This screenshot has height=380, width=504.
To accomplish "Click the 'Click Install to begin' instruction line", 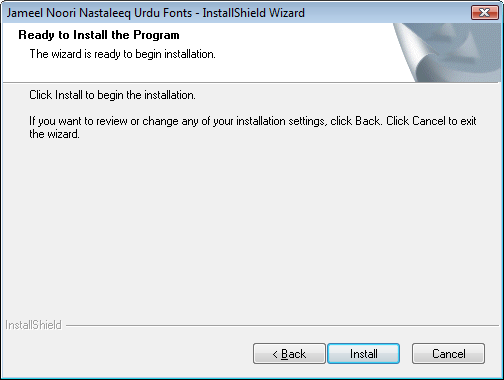I will 112,95.
